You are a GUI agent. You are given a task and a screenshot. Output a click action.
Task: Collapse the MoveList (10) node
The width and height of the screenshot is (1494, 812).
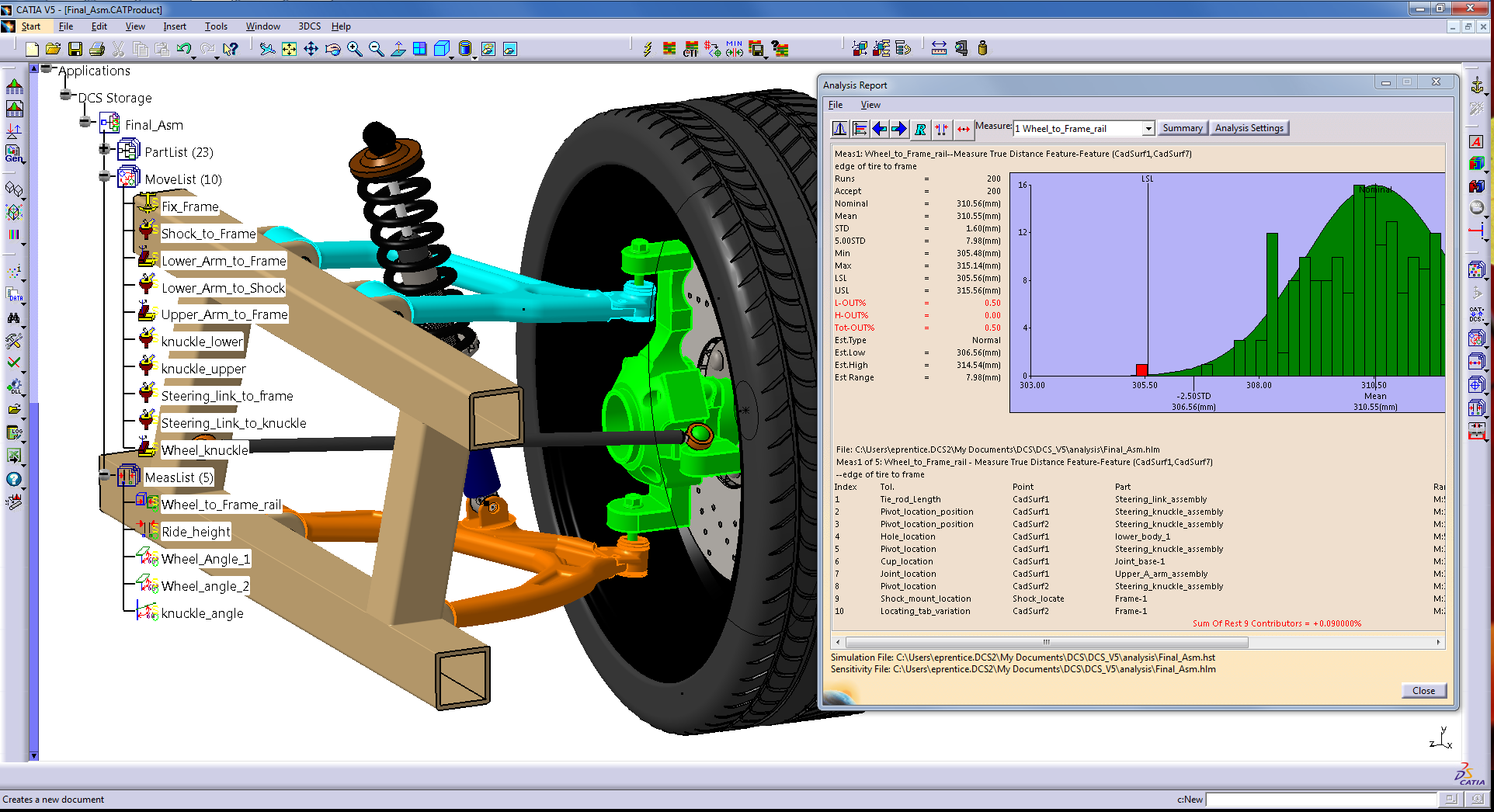pyautogui.click(x=105, y=176)
